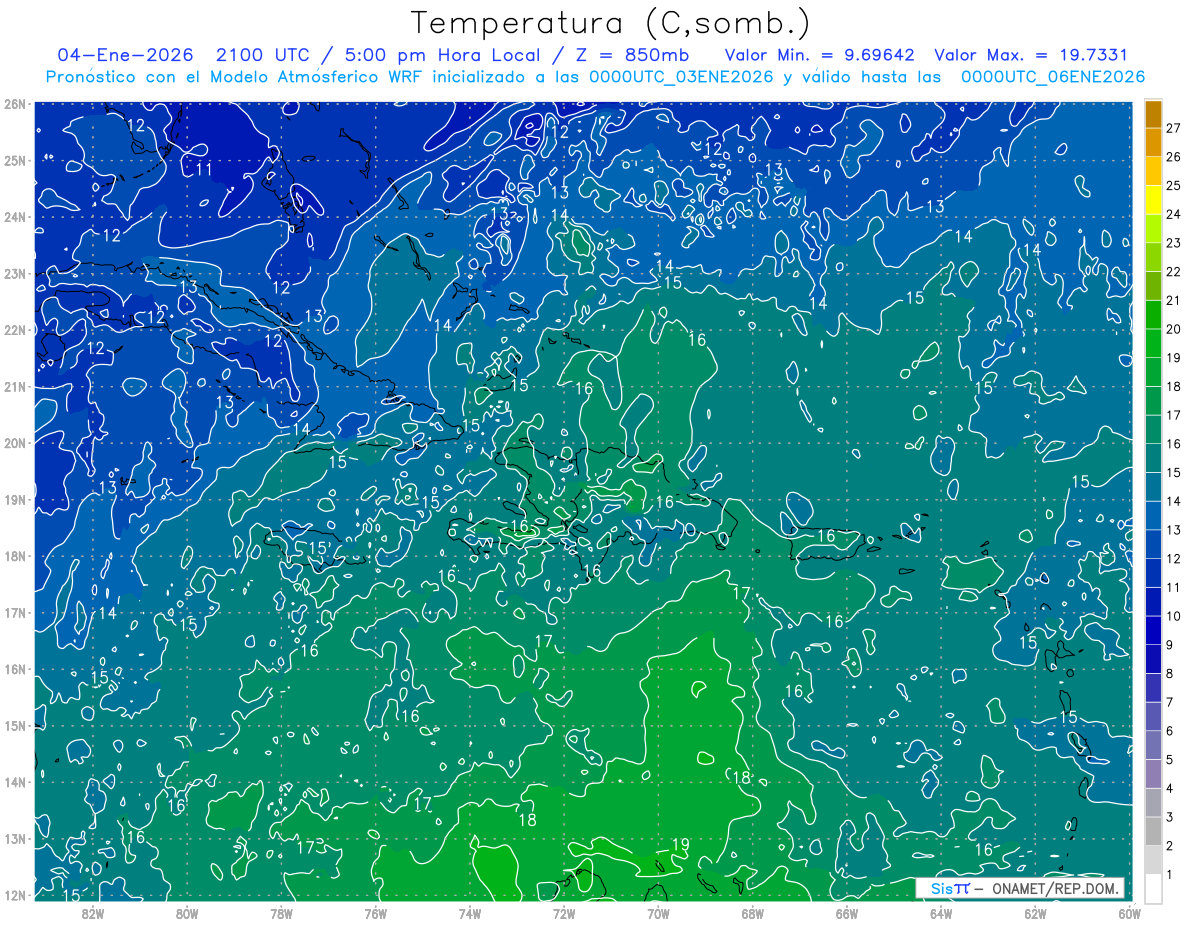Click the "76W" longitude label
Screen dimensions: 1200x927
coord(375,913)
